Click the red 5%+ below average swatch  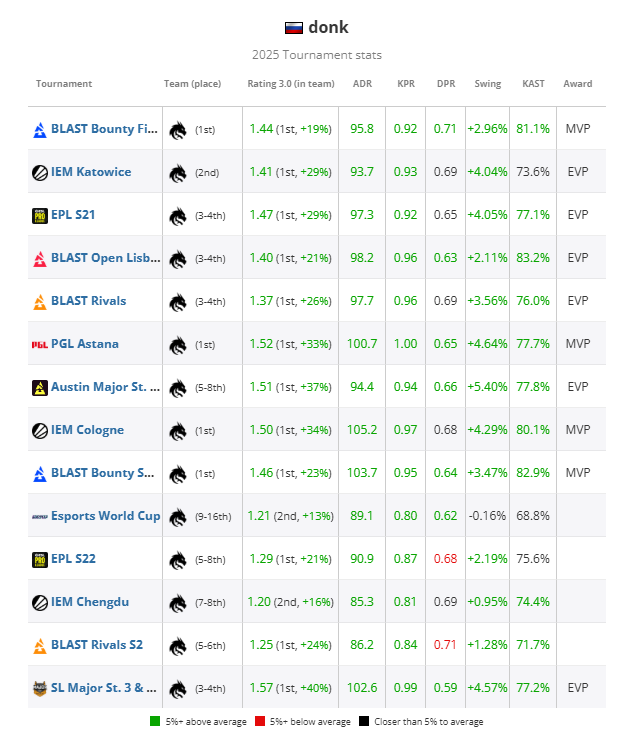(x=259, y=721)
